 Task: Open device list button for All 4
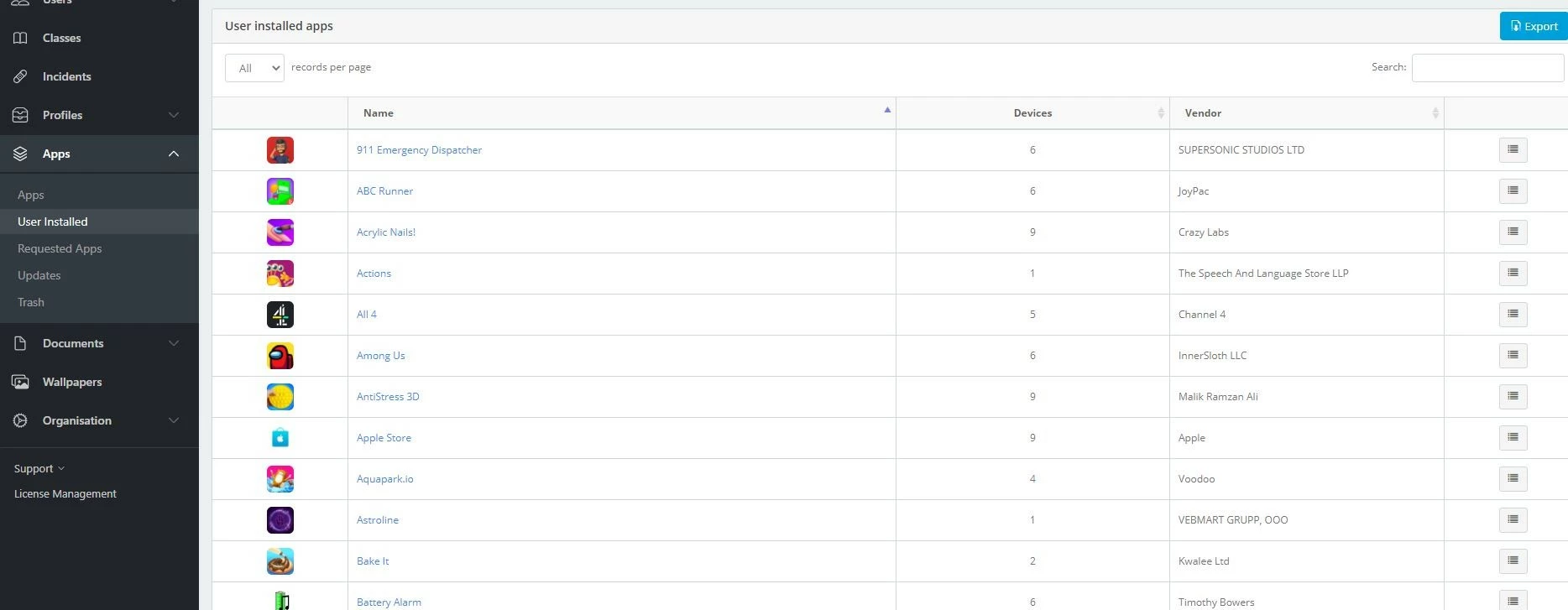click(1513, 315)
